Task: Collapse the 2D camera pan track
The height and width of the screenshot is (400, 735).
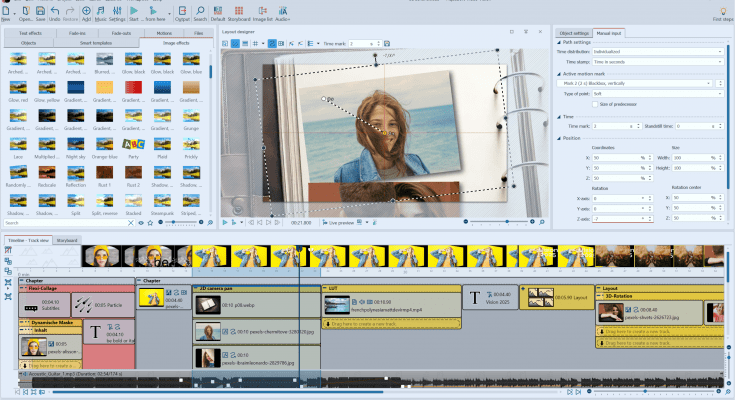Action: 196,288
